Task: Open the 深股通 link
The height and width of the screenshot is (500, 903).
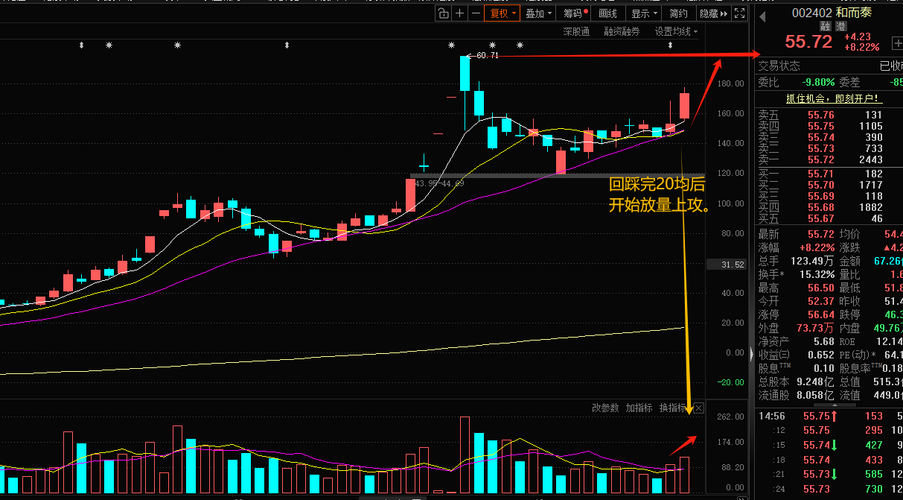Action: [x=576, y=32]
